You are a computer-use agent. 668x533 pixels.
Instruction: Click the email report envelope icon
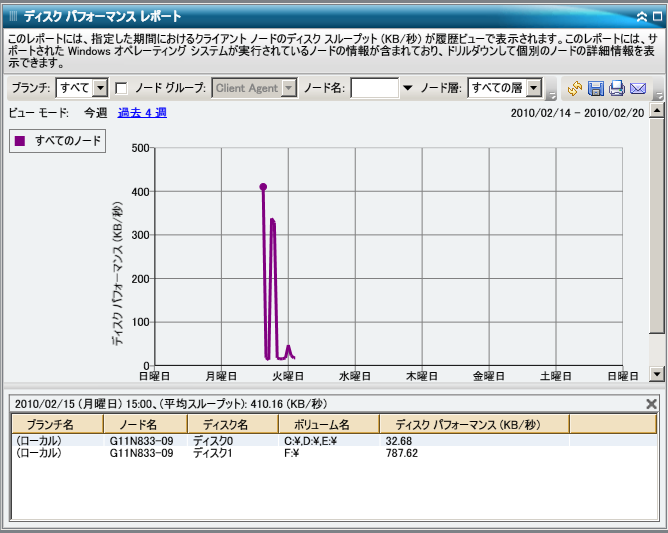[x=638, y=88]
